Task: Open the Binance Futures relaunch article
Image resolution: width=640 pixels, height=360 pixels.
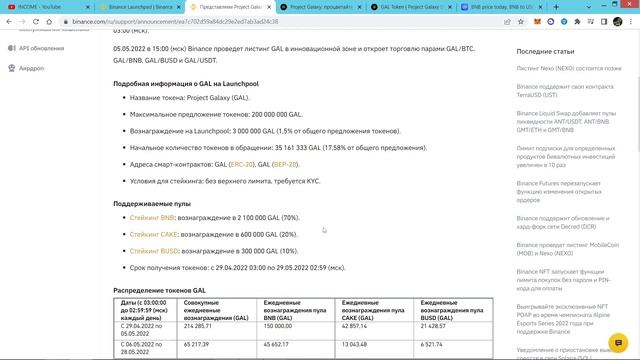Action: pyautogui.click(x=559, y=192)
